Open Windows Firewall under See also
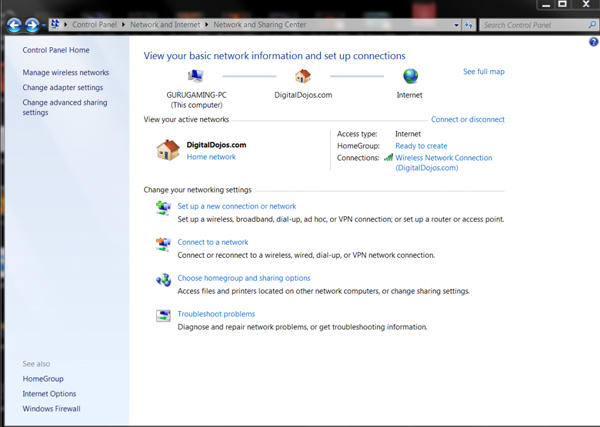The width and height of the screenshot is (600, 427). (x=51, y=408)
